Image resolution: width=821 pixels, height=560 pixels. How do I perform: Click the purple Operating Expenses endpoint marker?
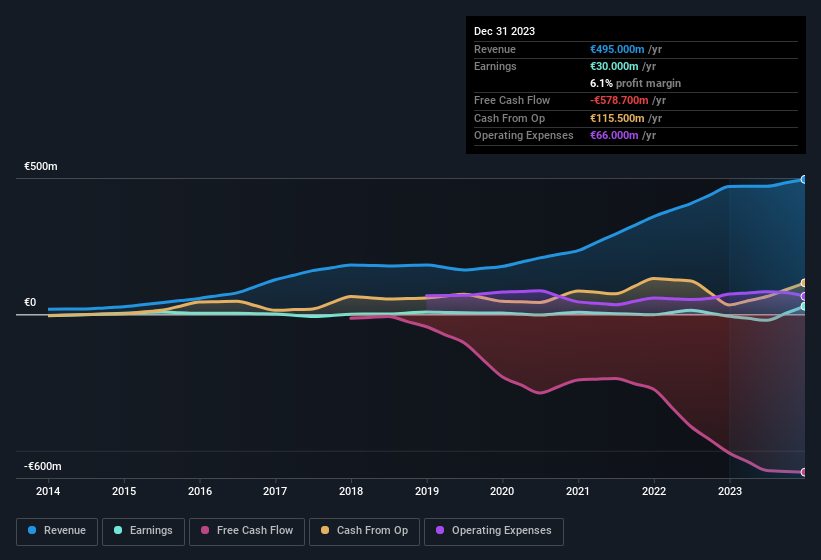(x=804, y=296)
